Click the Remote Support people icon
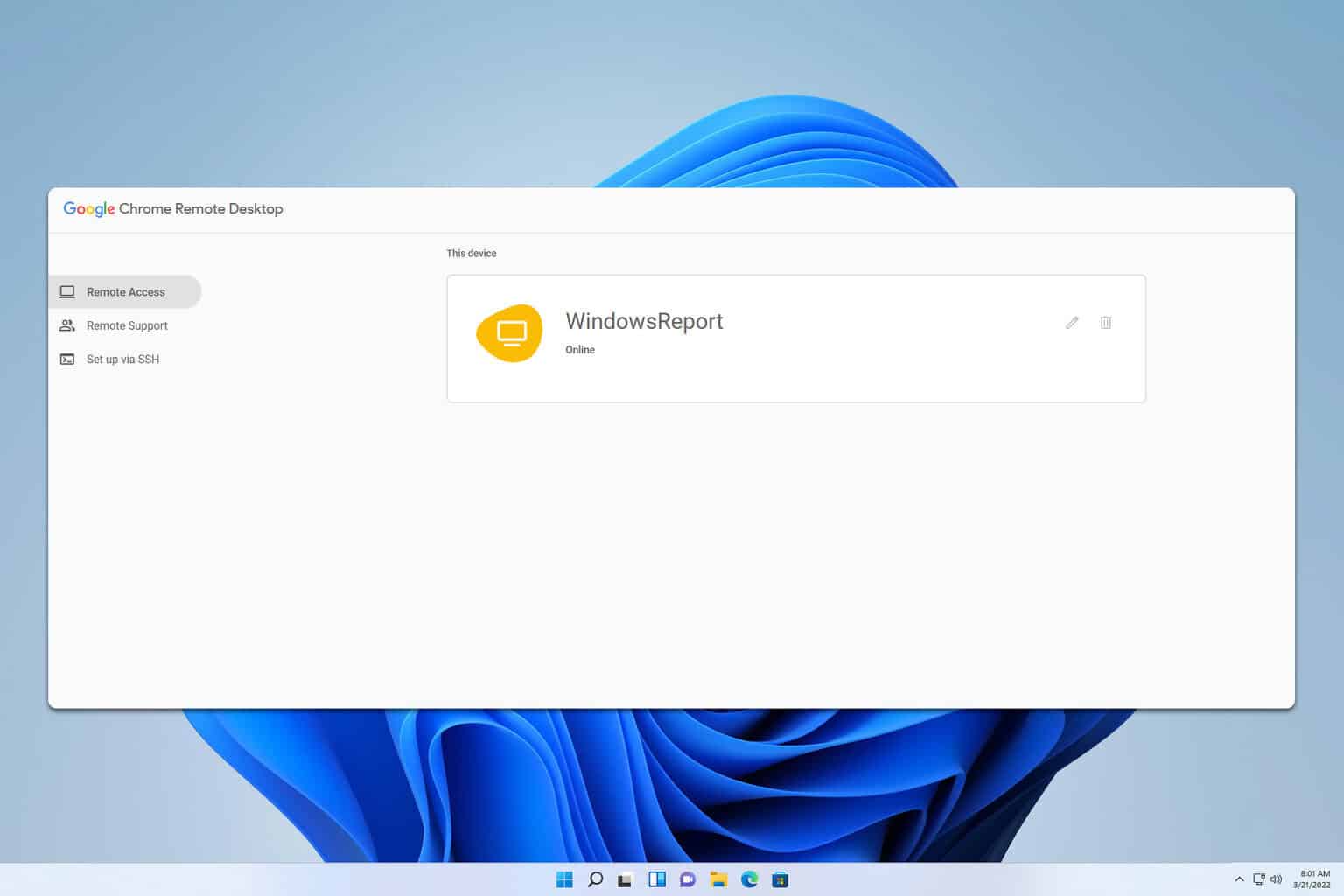Viewport: 1344px width, 896px height. point(67,325)
